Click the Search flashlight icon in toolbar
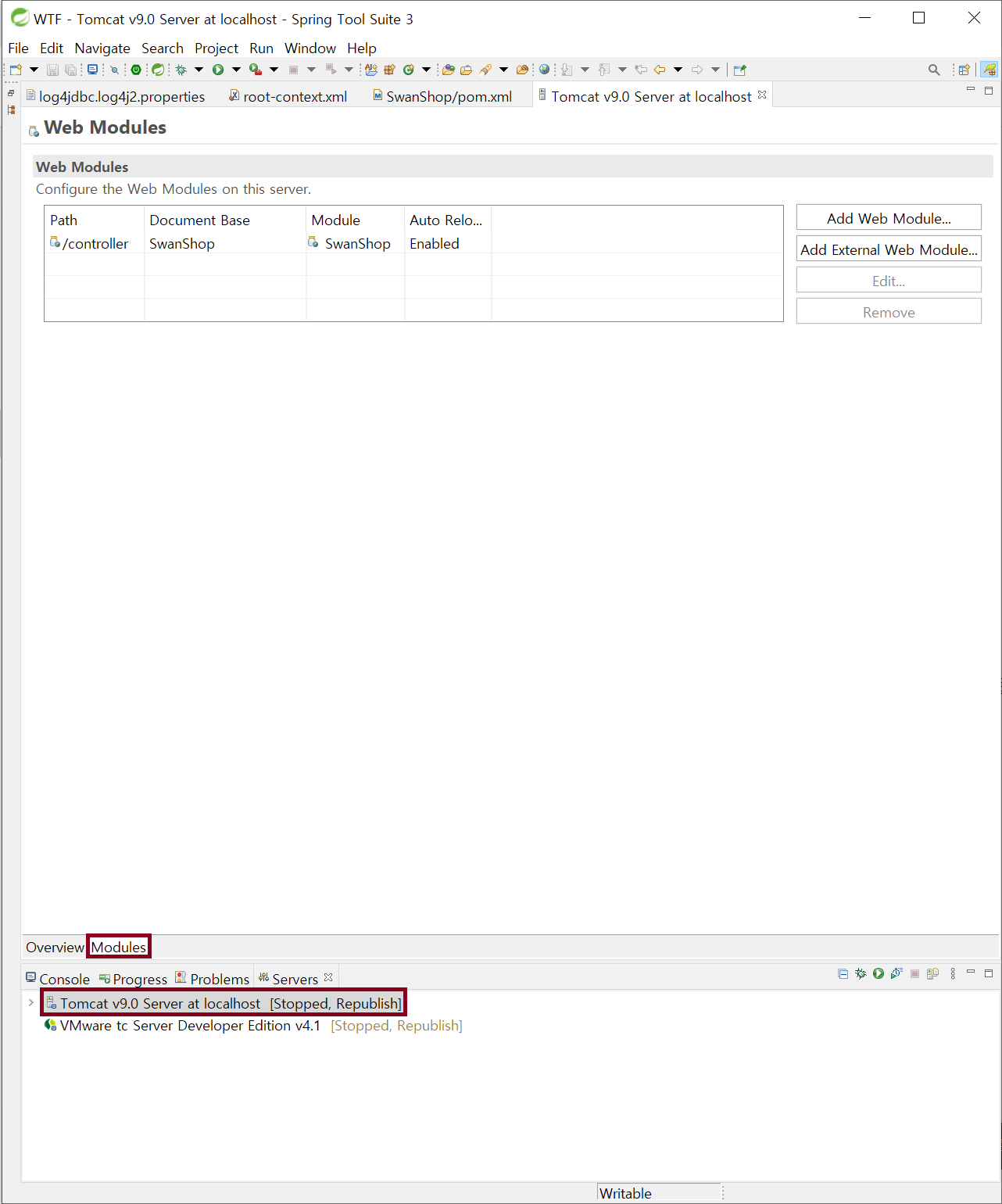This screenshot has width=1002, height=1204. [x=485, y=70]
